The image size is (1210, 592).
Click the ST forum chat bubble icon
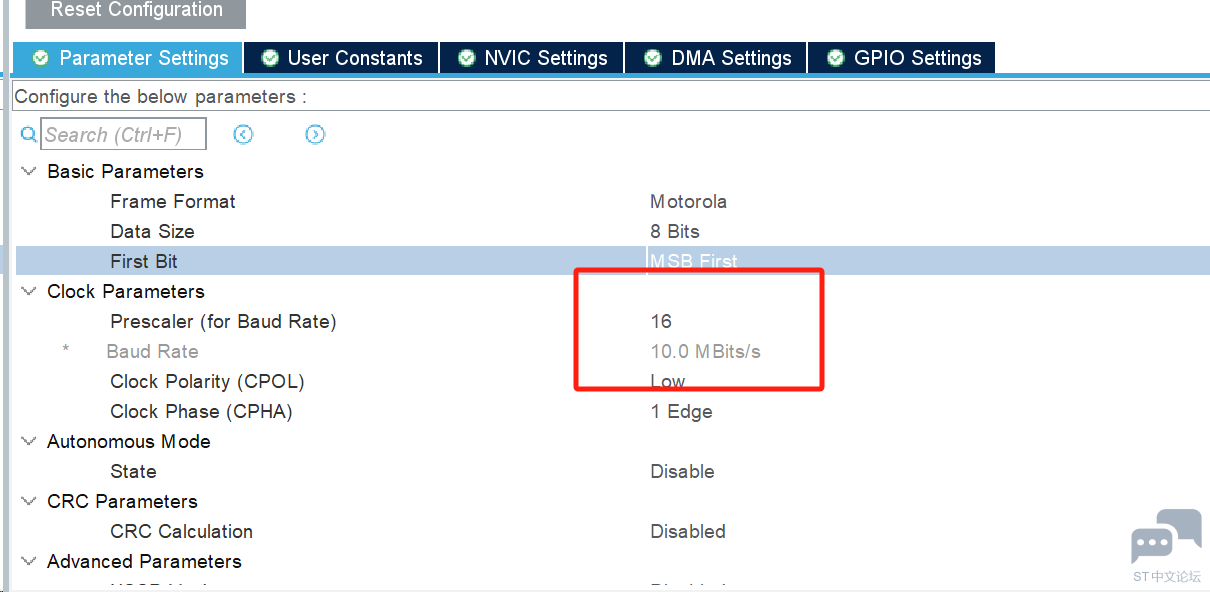1166,537
